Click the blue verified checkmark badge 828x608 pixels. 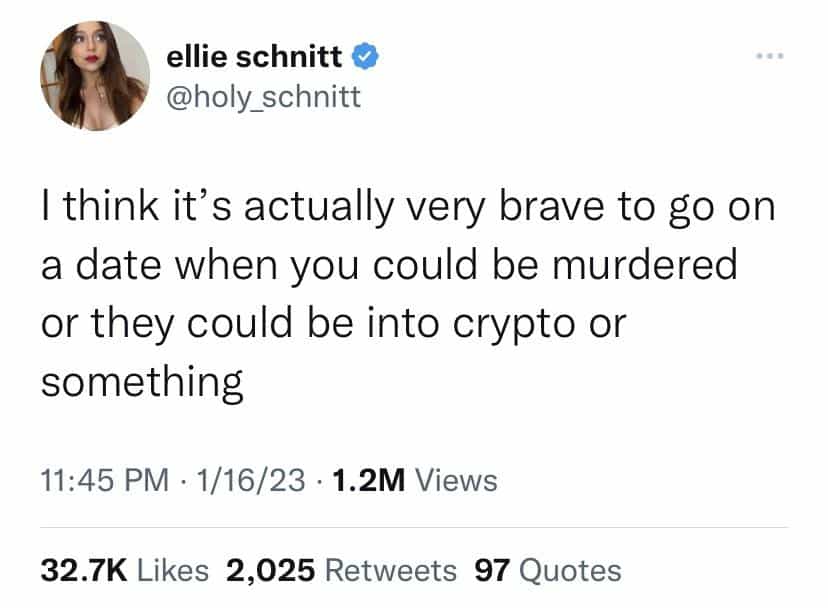tap(367, 58)
